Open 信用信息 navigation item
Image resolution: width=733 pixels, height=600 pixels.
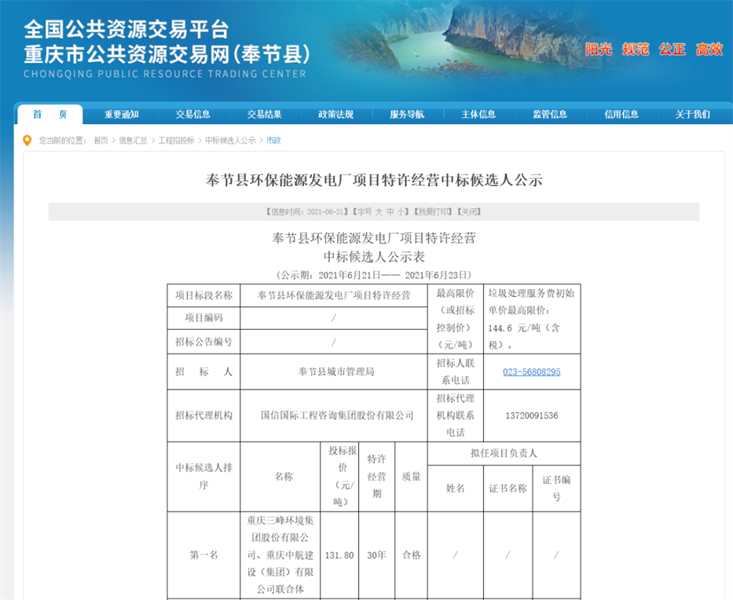(x=621, y=114)
